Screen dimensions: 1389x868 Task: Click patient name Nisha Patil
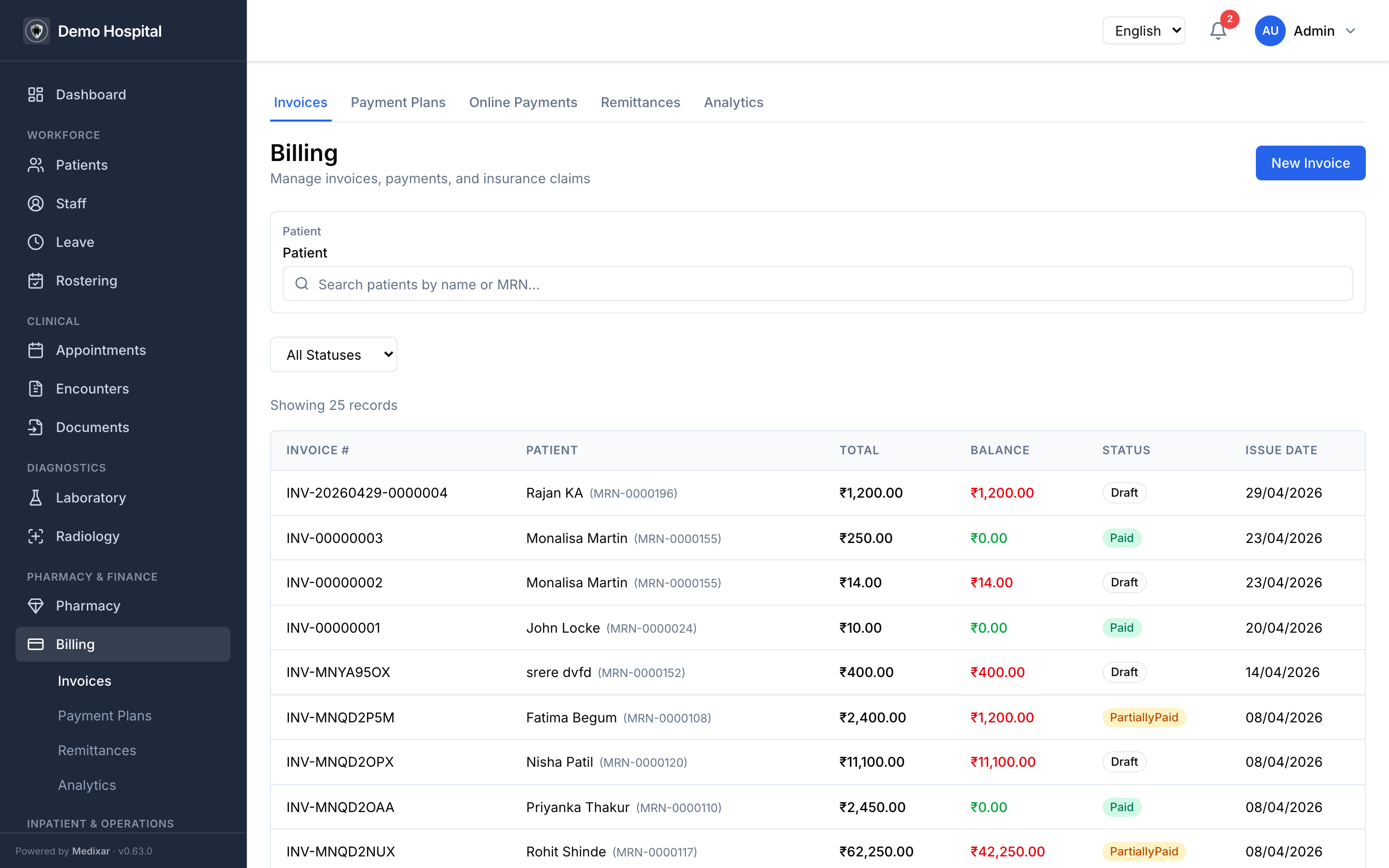tap(559, 762)
